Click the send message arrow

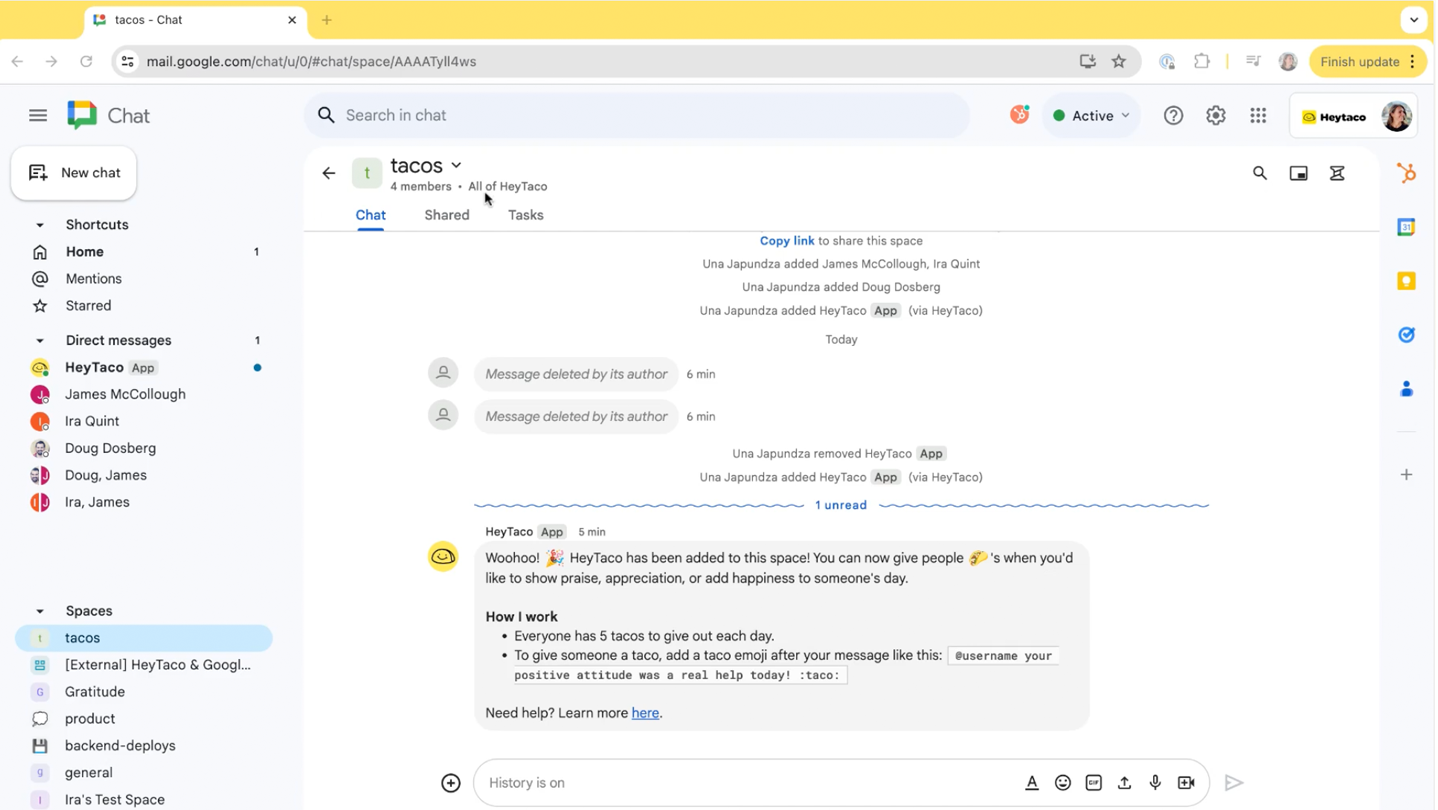point(1235,784)
